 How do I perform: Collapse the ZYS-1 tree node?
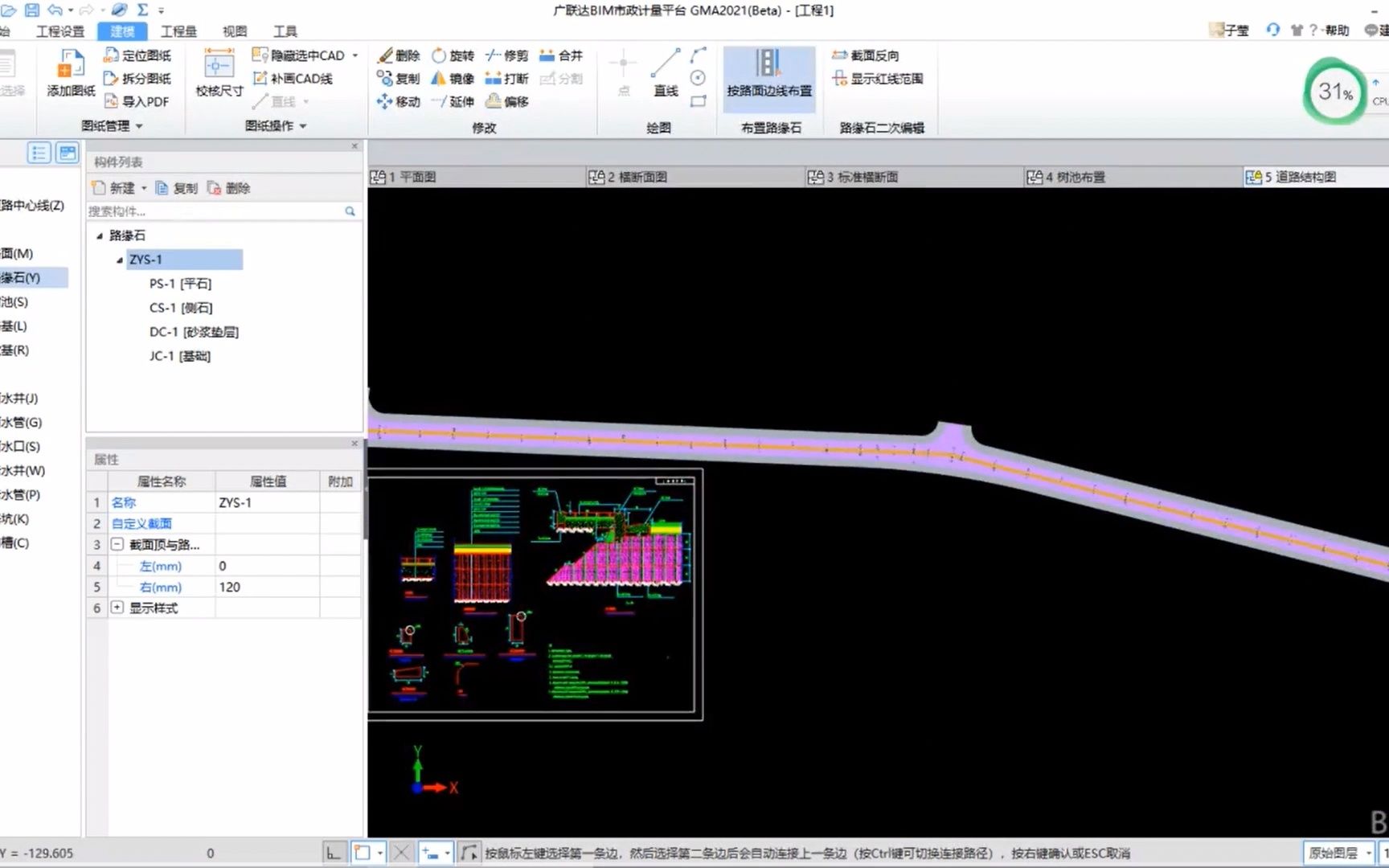click(x=120, y=260)
